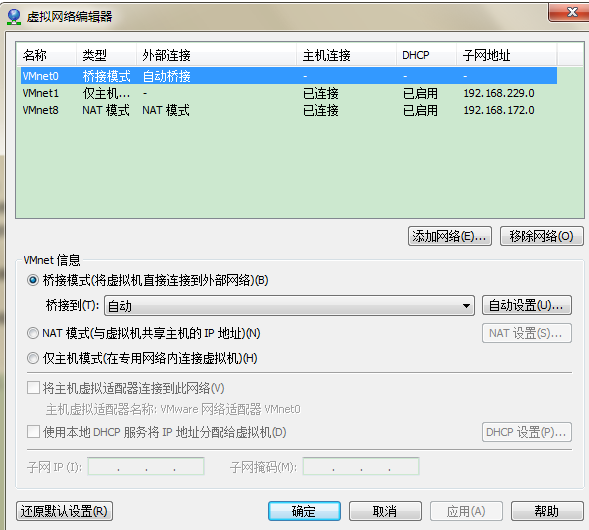Select the 仅主机模式 radio button
This screenshot has width=589, height=530.
(33, 358)
